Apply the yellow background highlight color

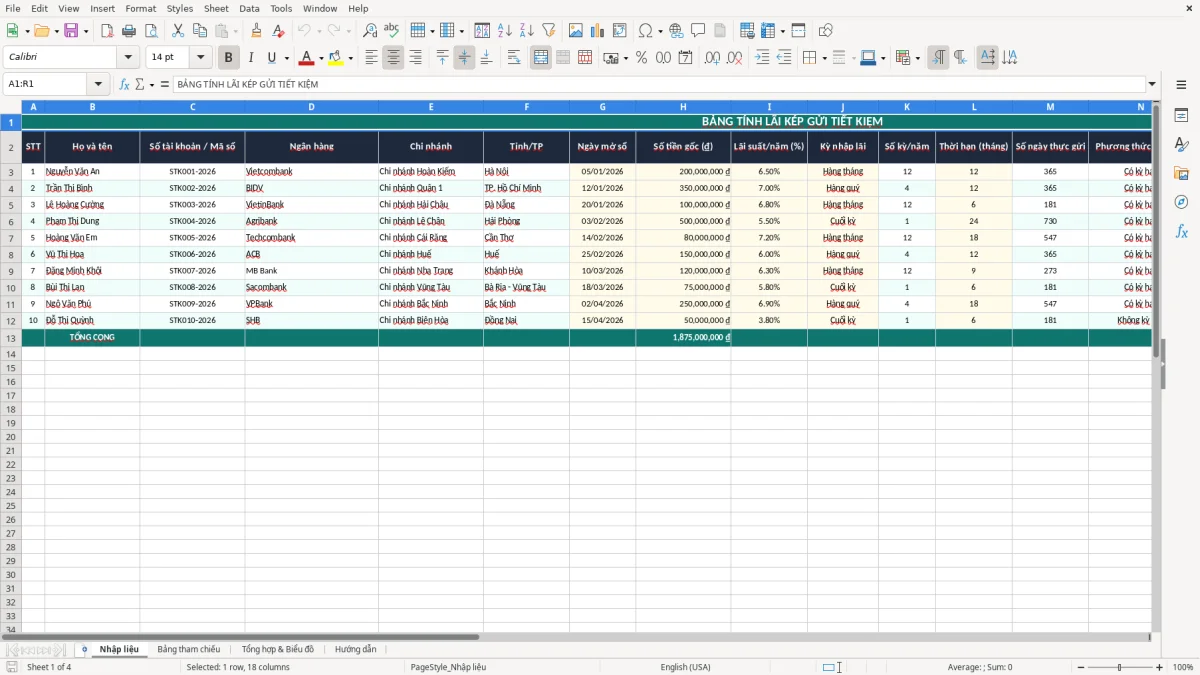point(336,58)
